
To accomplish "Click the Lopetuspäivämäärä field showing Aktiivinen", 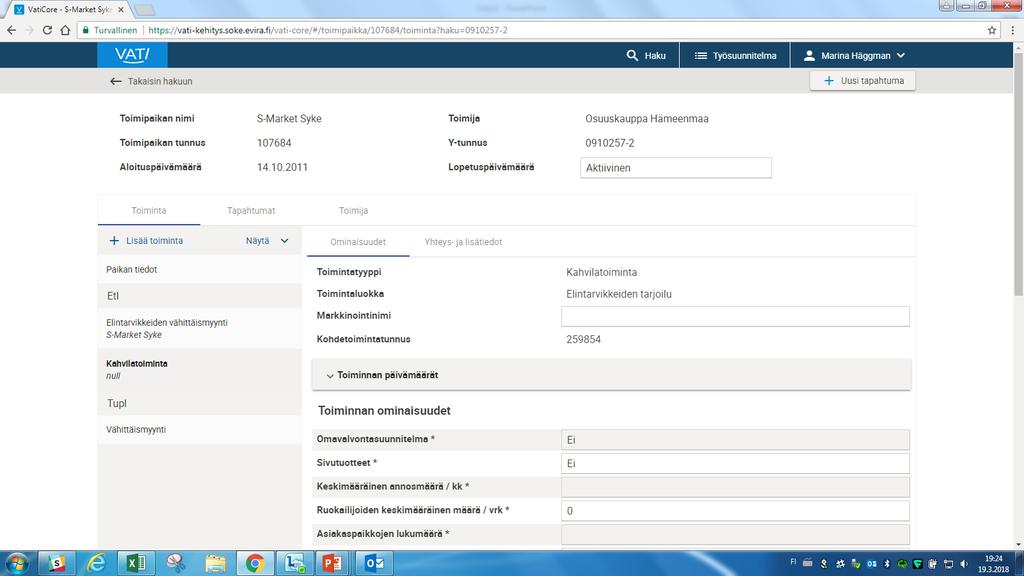I will click(675, 168).
